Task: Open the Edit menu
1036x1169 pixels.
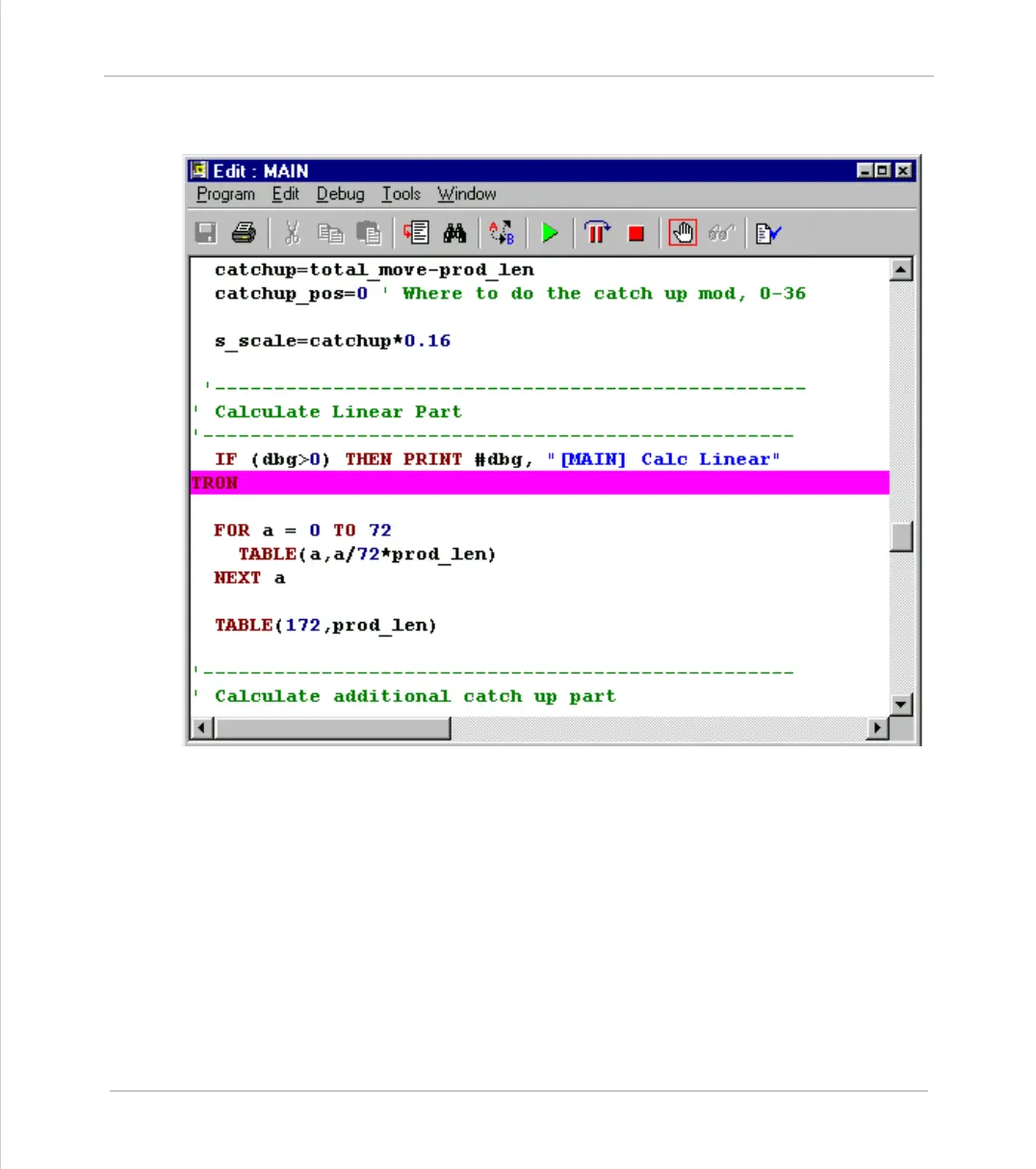Action: pos(286,195)
